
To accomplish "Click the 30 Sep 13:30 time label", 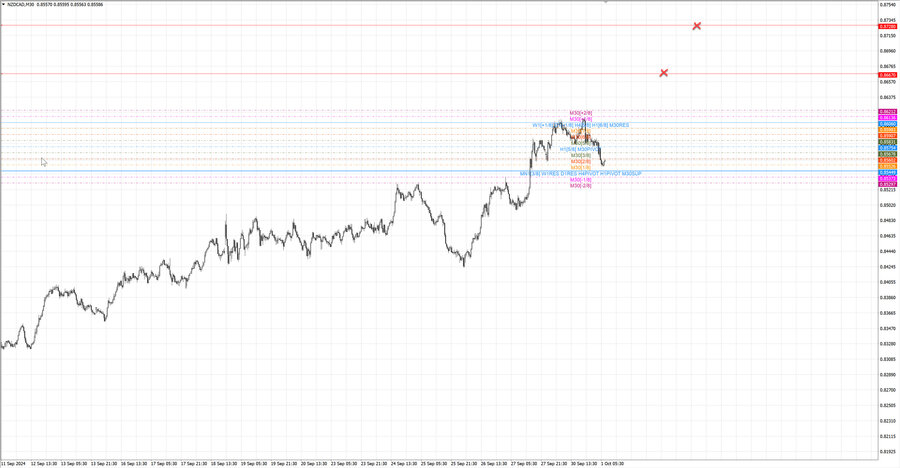I will pyautogui.click(x=584, y=463).
